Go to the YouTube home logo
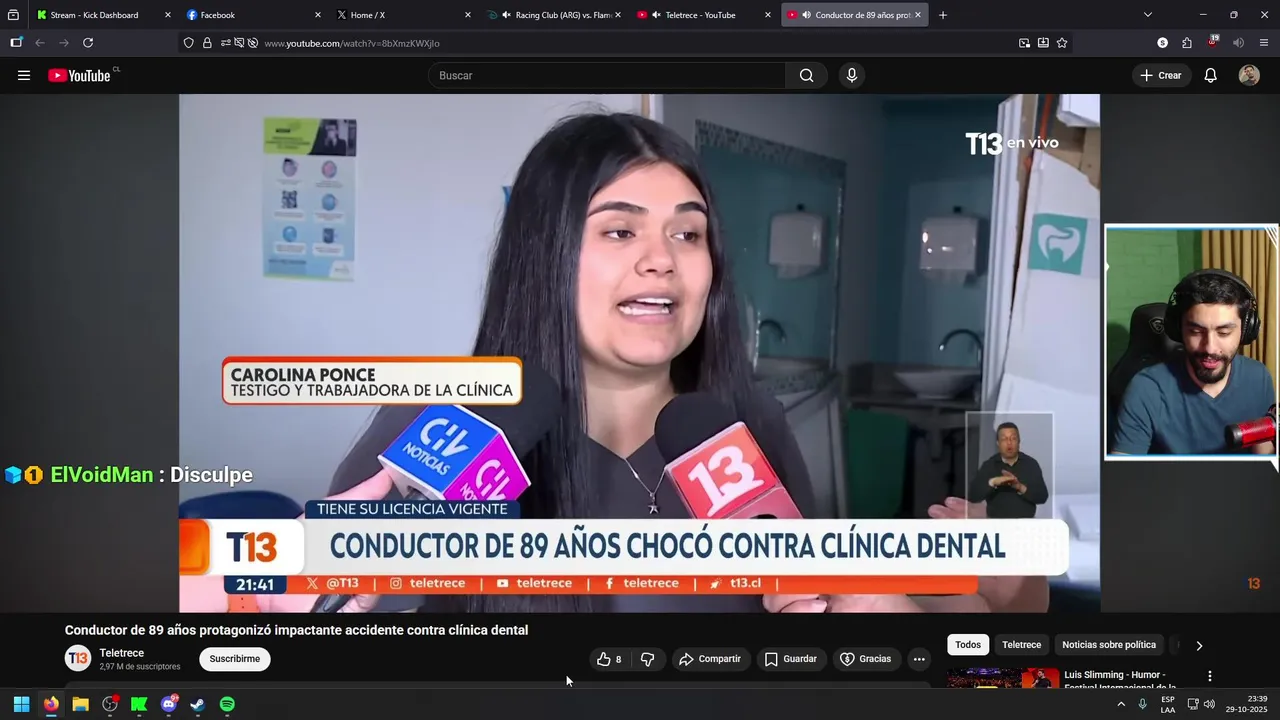Viewport: 1280px width, 720px height. click(x=80, y=75)
